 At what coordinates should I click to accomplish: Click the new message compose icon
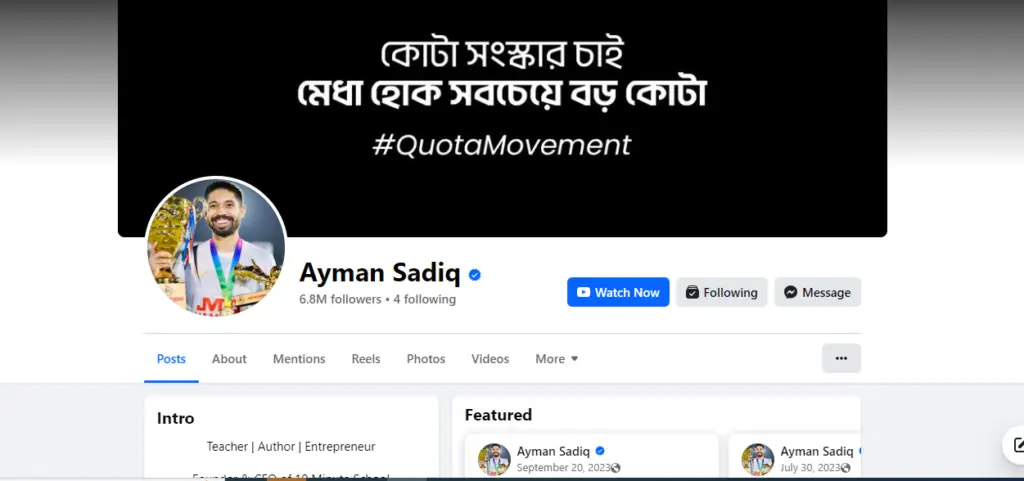(x=1016, y=445)
